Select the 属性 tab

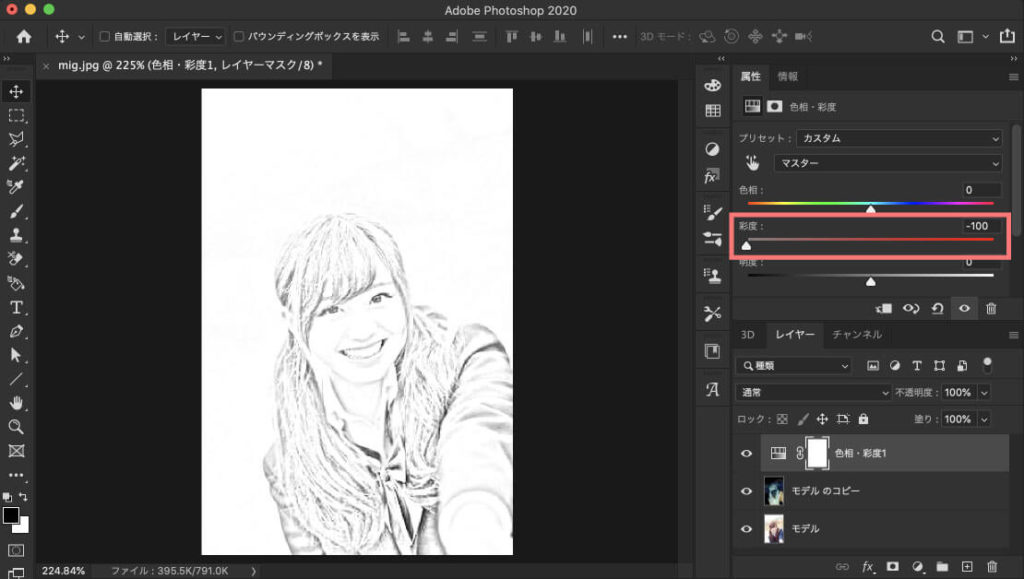pos(750,76)
